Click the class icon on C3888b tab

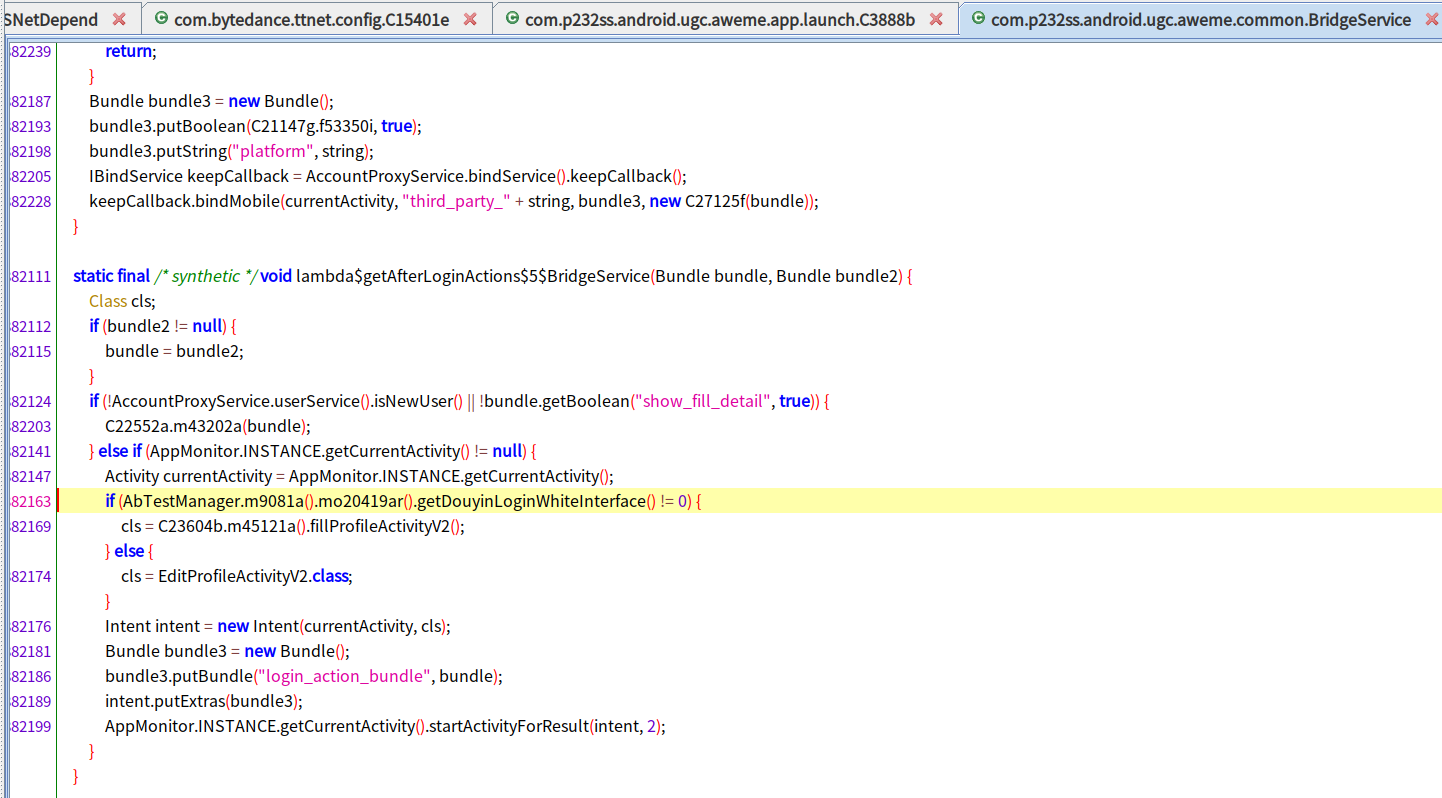tap(512, 19)
